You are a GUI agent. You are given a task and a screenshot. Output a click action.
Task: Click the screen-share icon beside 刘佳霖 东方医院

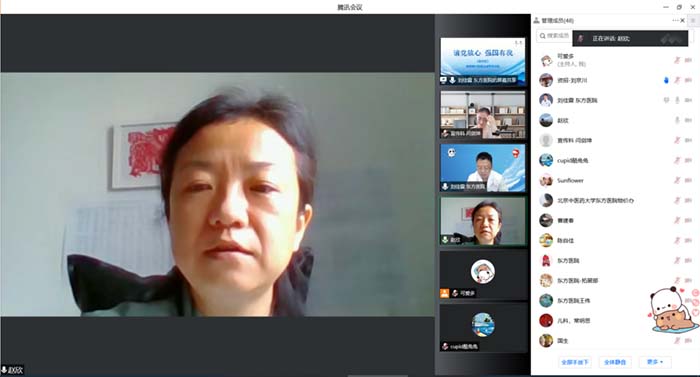666,101
